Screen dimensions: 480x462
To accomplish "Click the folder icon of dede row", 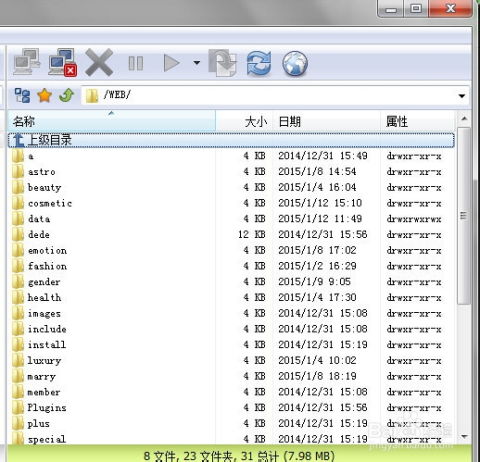I will click(18, 235).
